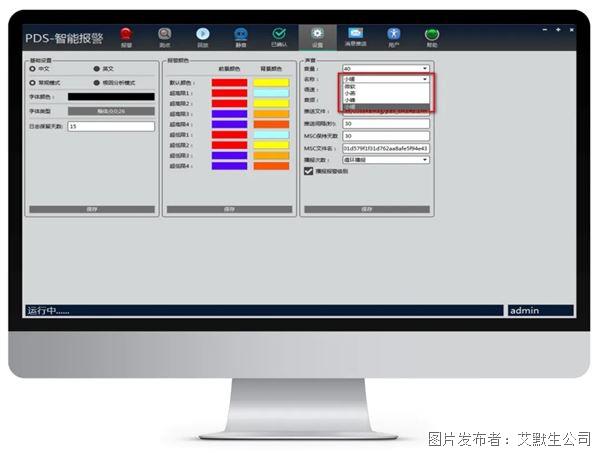Click the green checkmark confirmed (已确认) icon

pyautogui.click(x=279, y=36)
